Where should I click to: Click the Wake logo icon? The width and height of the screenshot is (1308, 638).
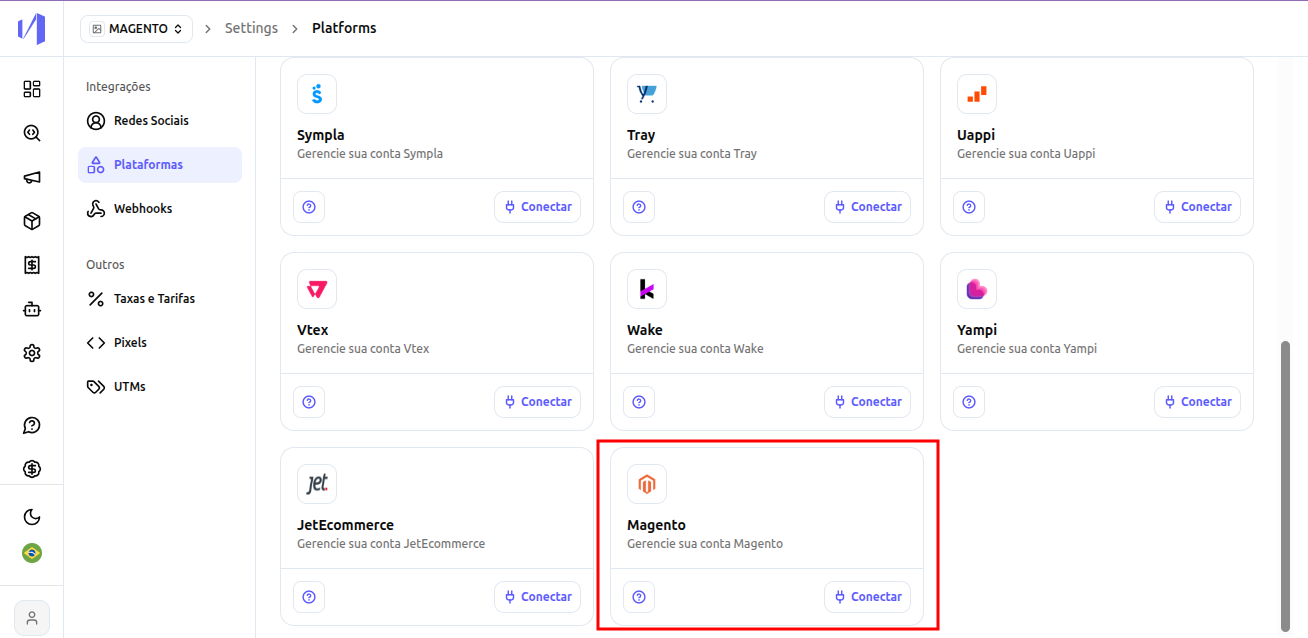647,289
